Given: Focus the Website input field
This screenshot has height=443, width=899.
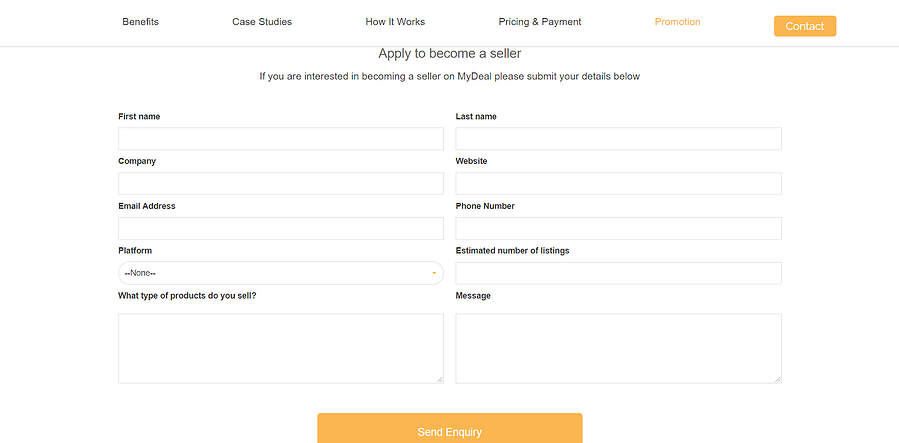Looking at the screenshot, I should click(x=618, y=184).
